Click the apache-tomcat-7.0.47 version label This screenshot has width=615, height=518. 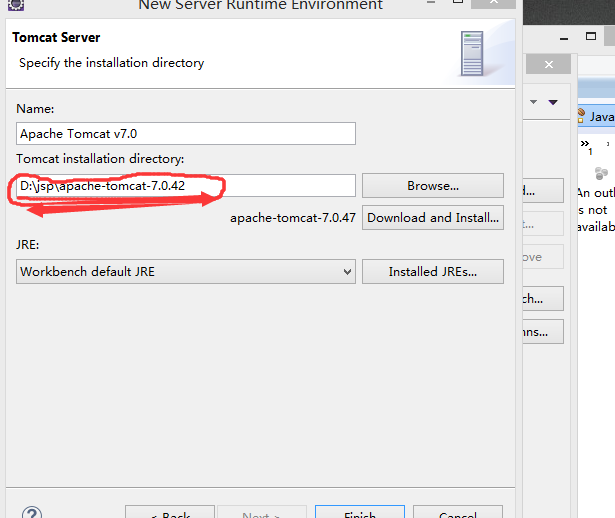pyautogui.click(x=293, y=218)
